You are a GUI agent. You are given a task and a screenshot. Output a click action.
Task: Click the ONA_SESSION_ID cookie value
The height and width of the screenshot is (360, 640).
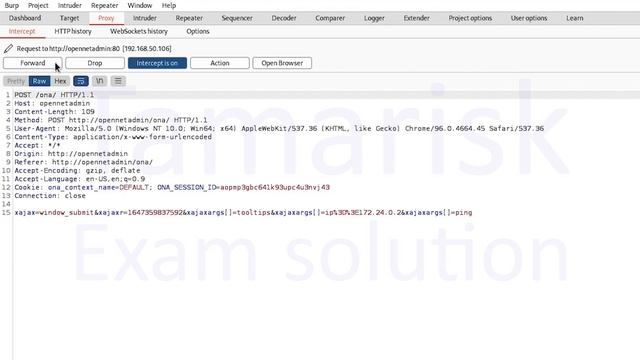click(275, 187)
